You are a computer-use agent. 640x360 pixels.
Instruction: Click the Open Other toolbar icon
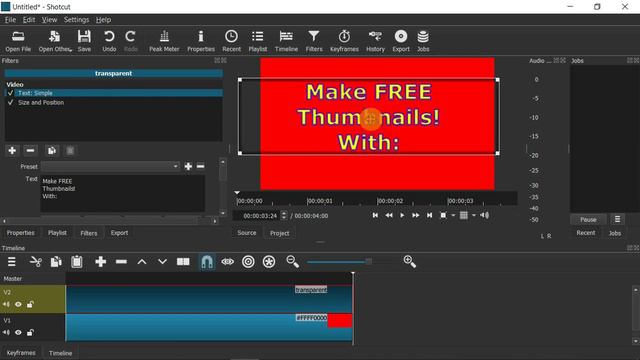(55, 41)
